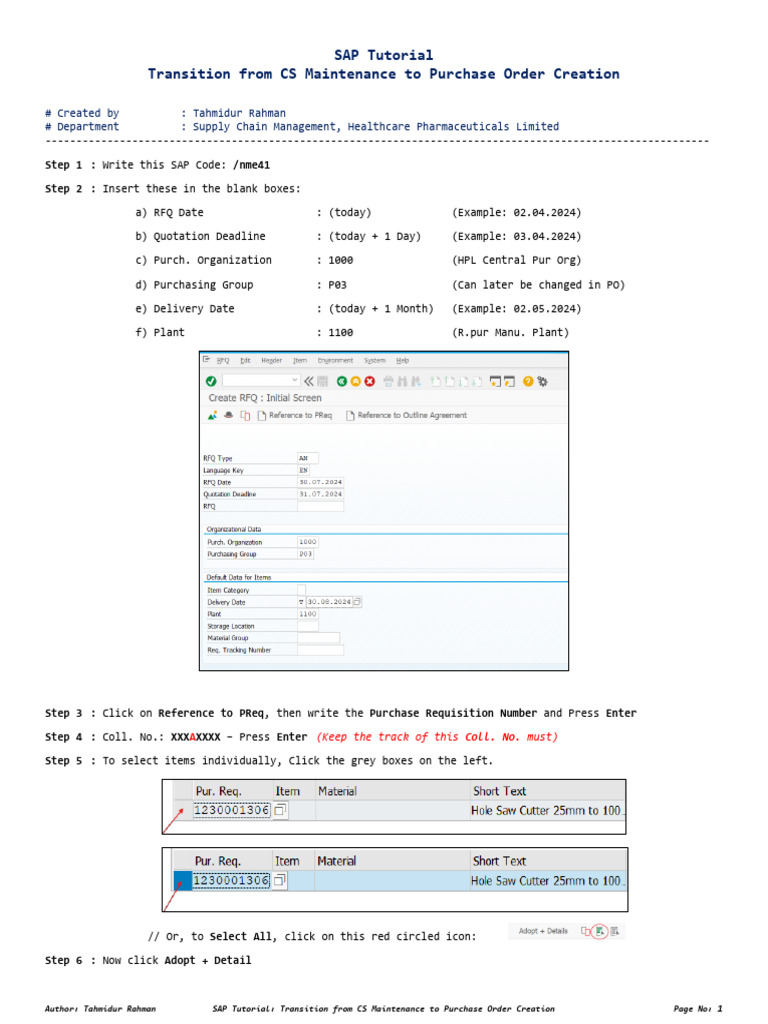Click Quotation Deadline field 31.07.2024
Viewport: 768px width, 1024px height.
tap(321, 494)
